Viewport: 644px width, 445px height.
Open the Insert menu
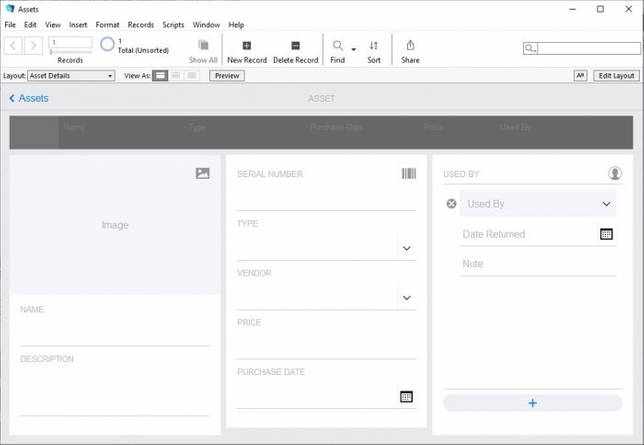pos(78,25)
